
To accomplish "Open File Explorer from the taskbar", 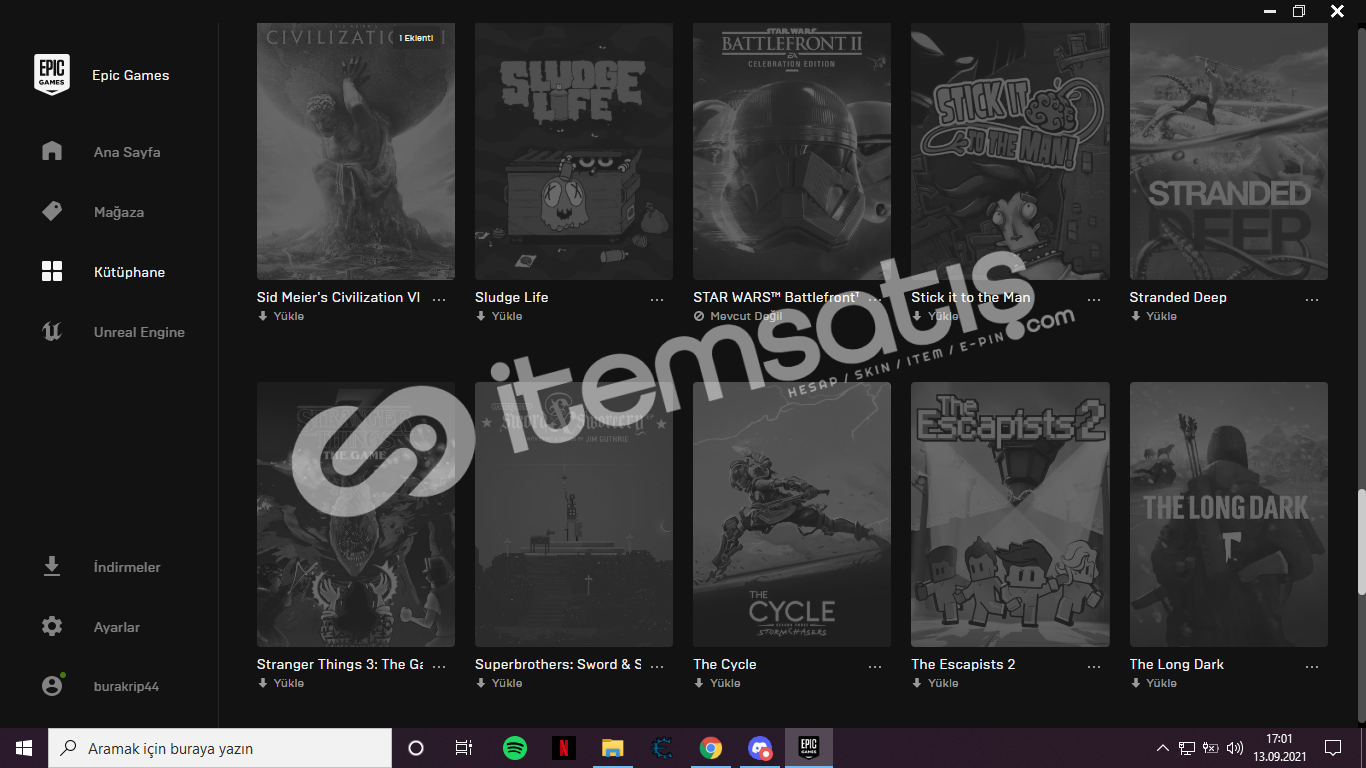I will click(x=613, y=748).
